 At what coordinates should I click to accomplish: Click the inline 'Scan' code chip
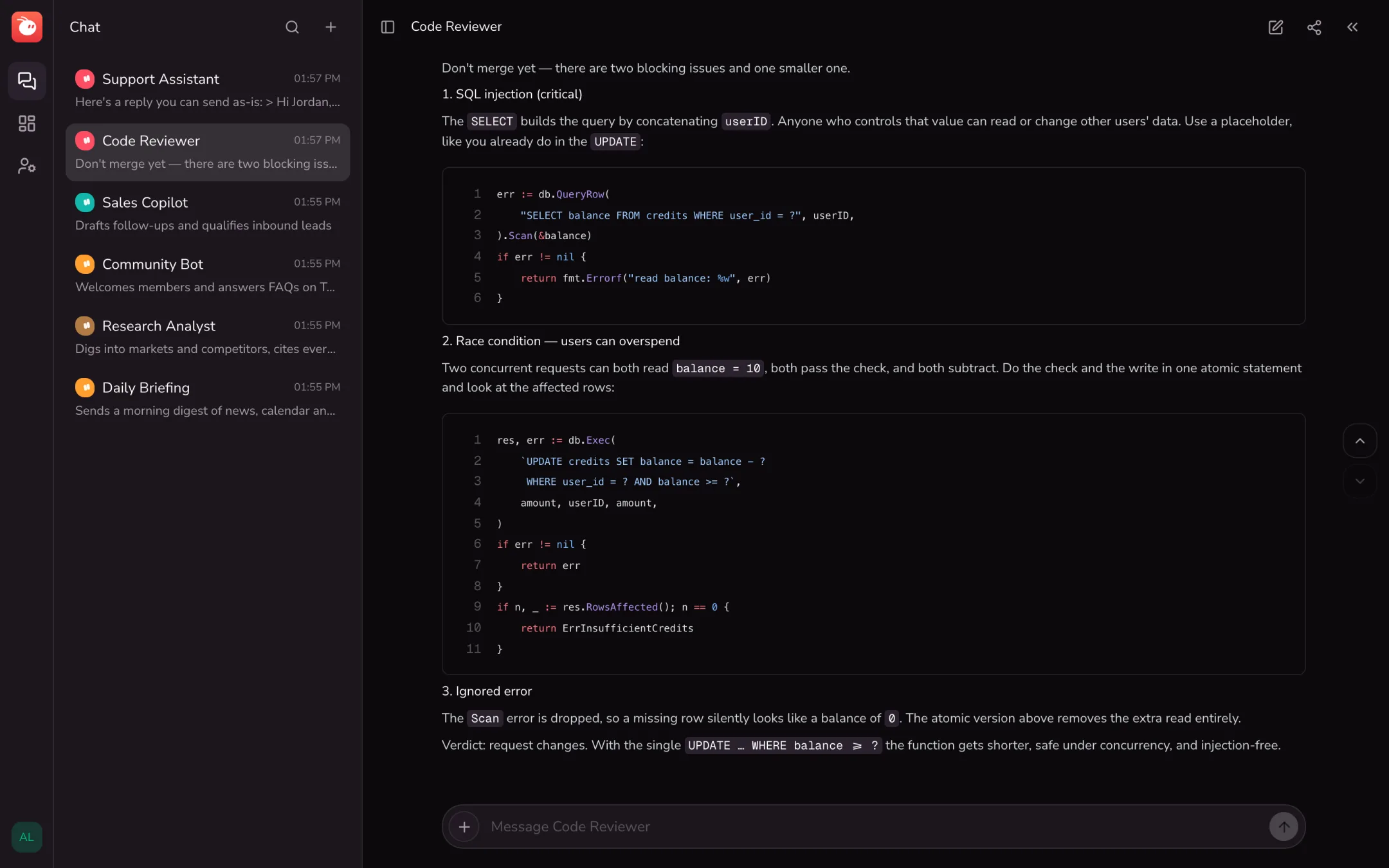(485, 718)
